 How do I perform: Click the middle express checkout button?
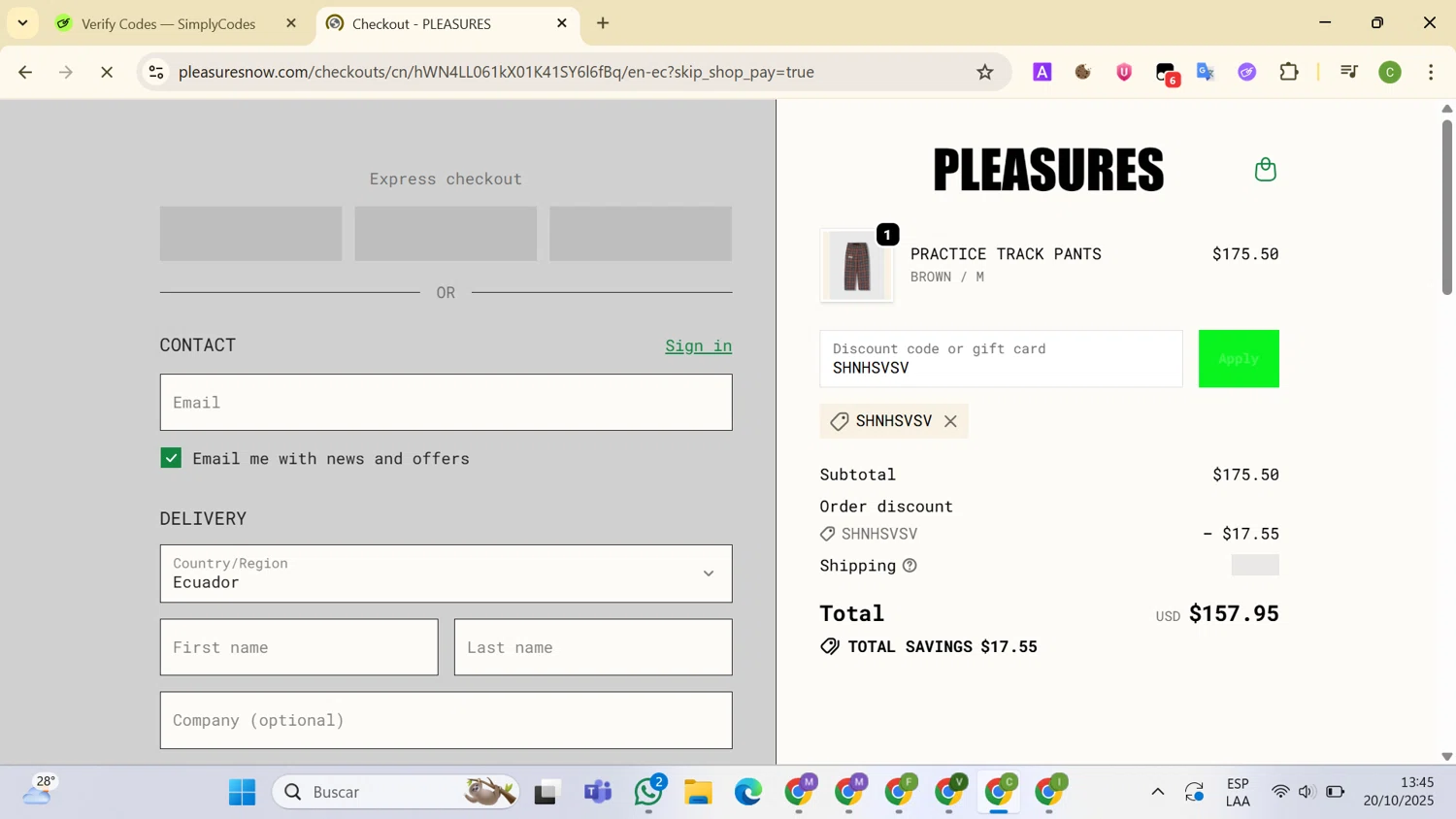pyautogui.click(x=446, y=234)
